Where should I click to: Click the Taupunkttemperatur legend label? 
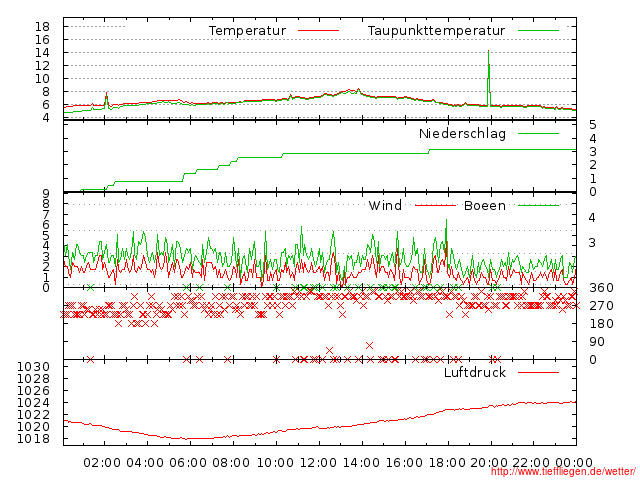pos(436,31)
